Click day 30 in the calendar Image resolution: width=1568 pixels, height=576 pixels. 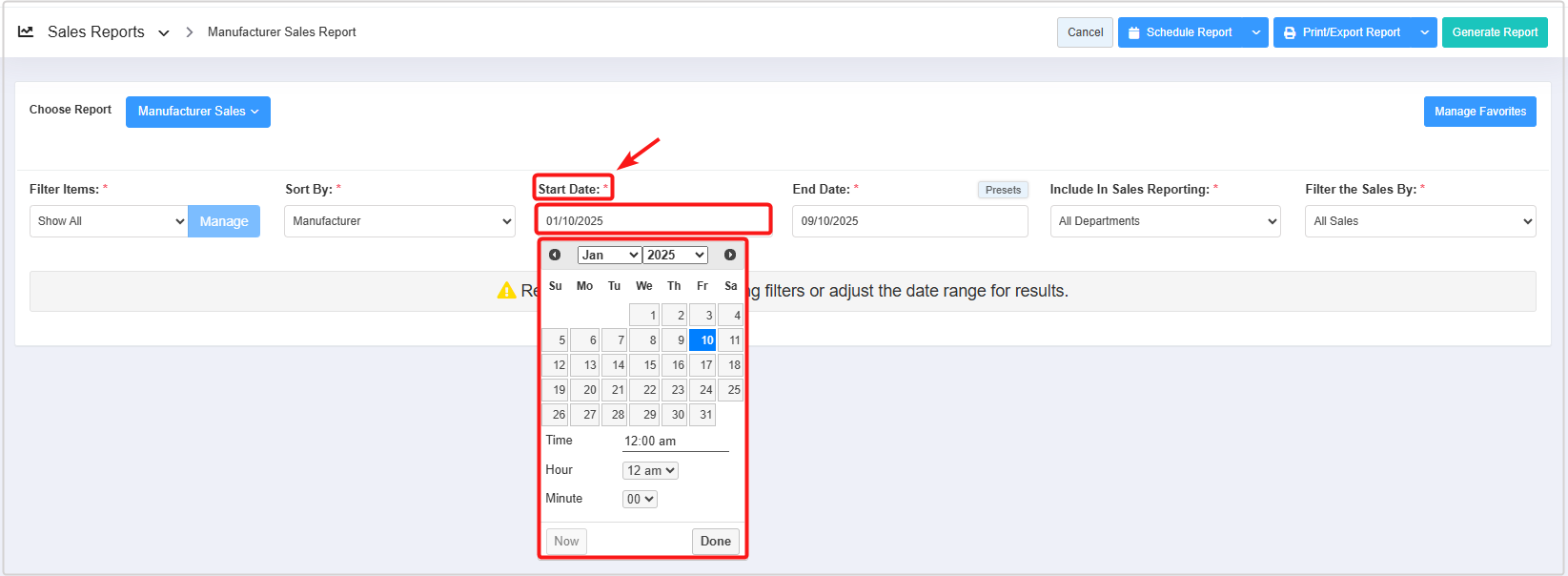coord(674,414)
